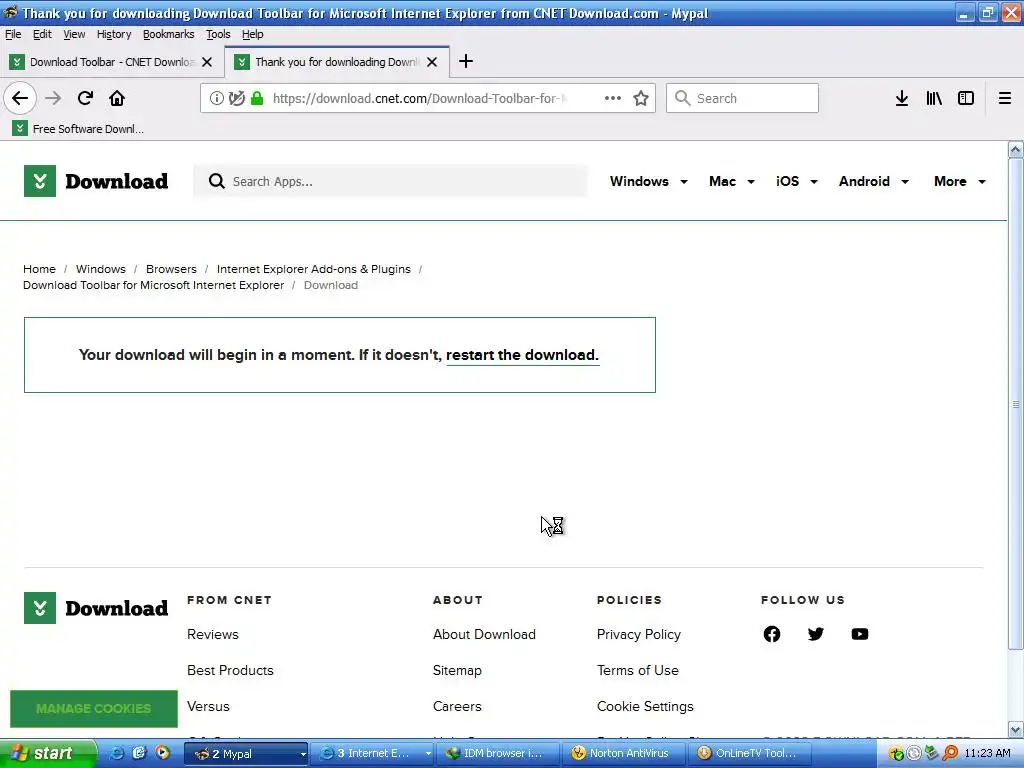Click the browser Search box
Viewport: 1024px width, 768px height.
coord(743,98)
